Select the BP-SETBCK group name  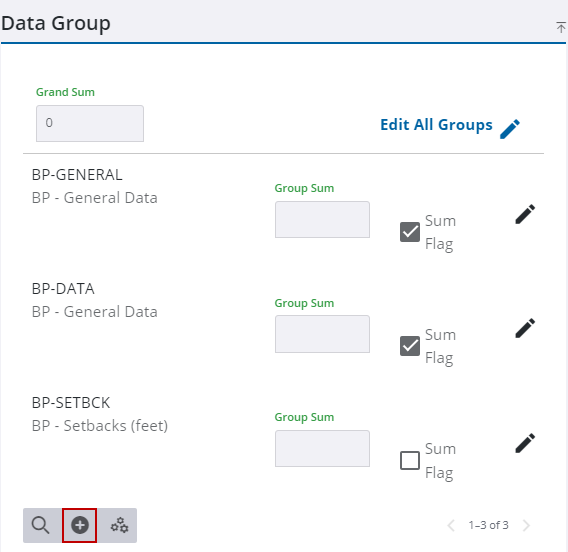click(x=71, y=403)
